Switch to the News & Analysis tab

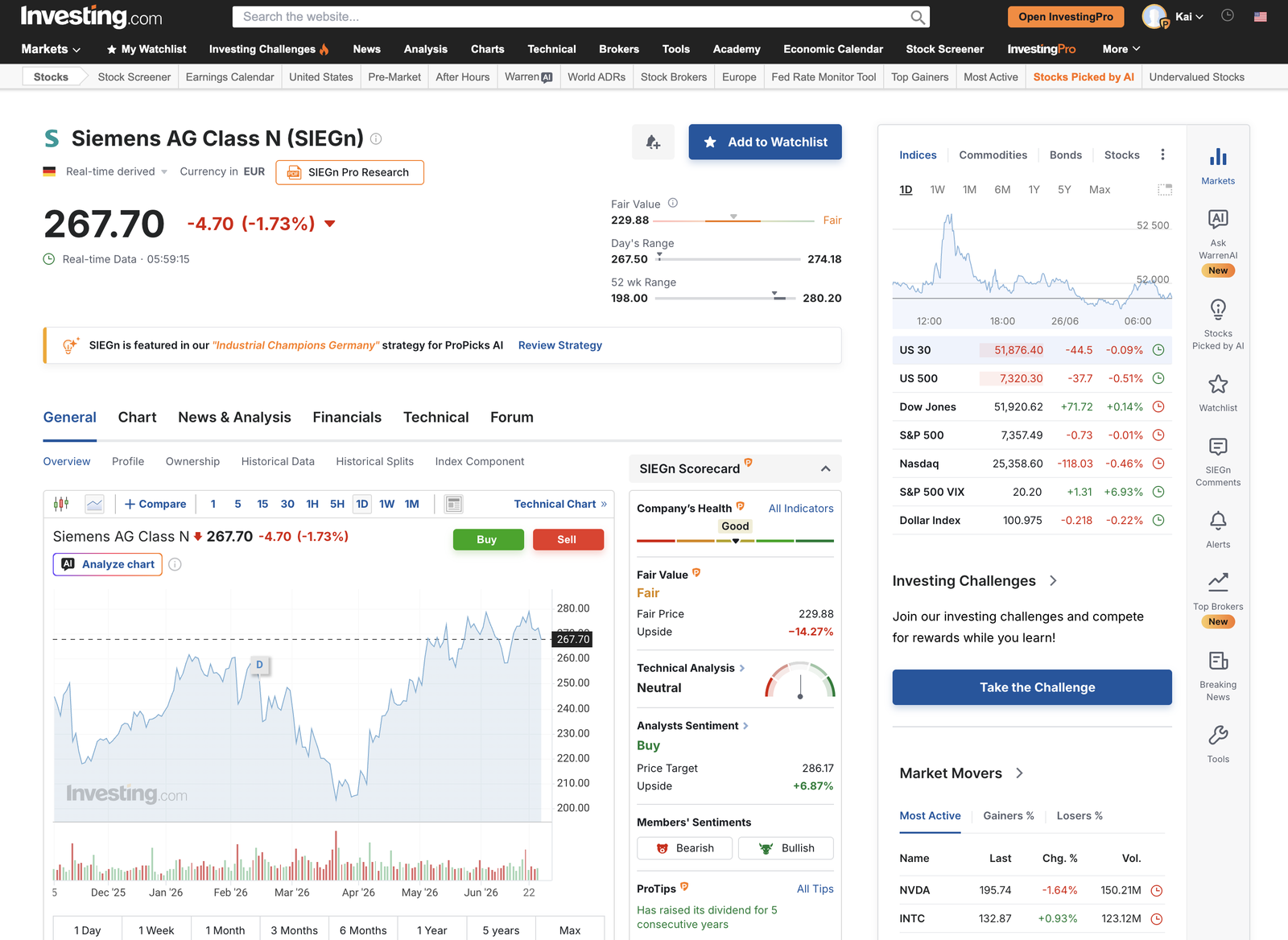tap(234, 417)
